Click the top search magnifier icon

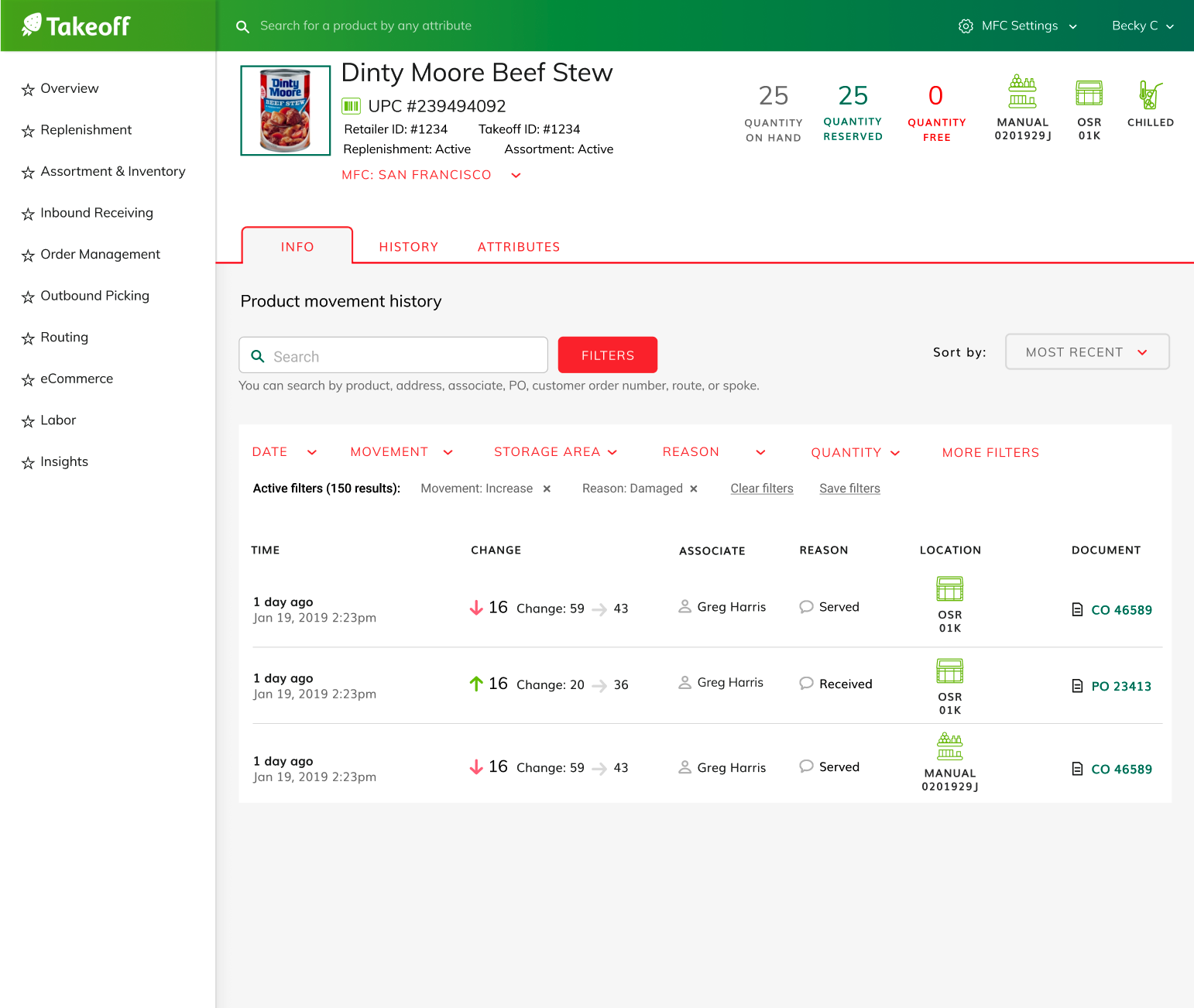point(242,26)
